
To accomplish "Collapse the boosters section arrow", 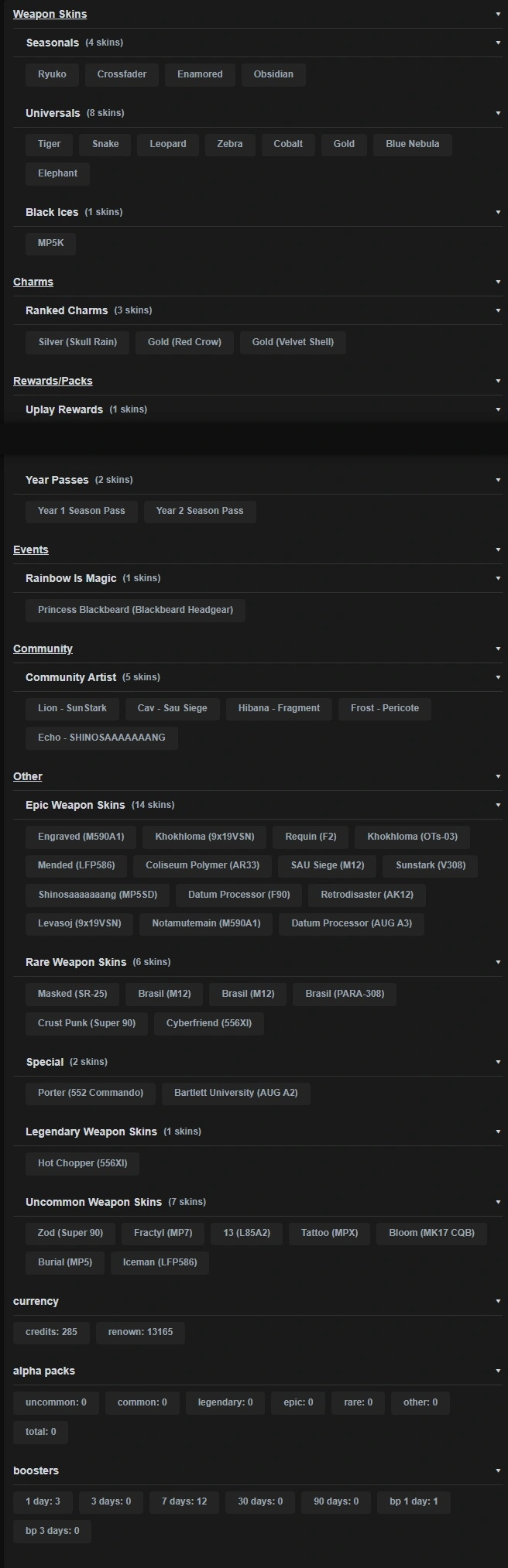I will (498, 1470).
